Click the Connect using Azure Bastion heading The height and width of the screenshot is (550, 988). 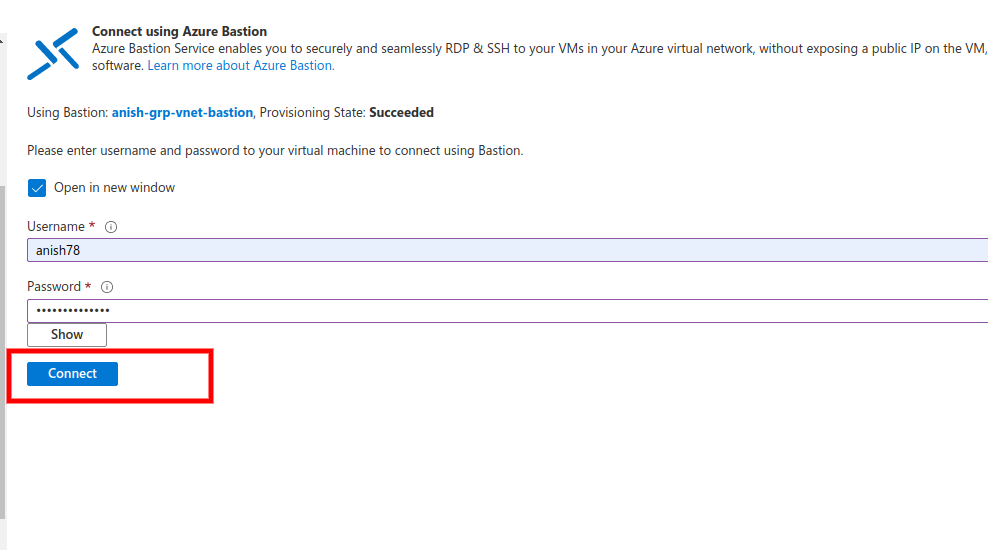point(180,32)
